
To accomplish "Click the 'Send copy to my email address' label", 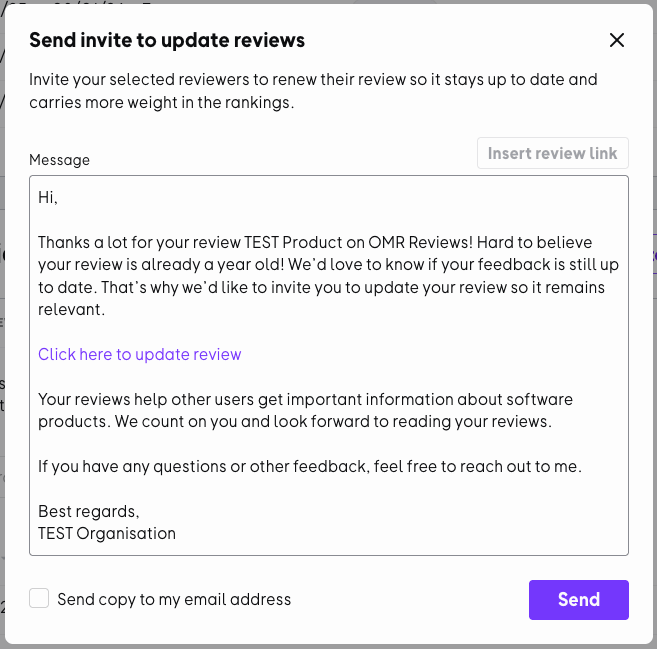I will [174, 600].
